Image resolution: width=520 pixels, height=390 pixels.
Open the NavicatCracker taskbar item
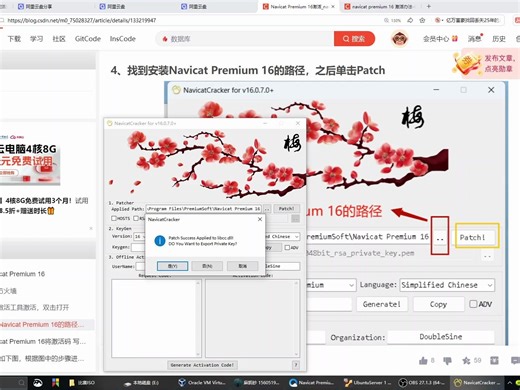[477, 383]
